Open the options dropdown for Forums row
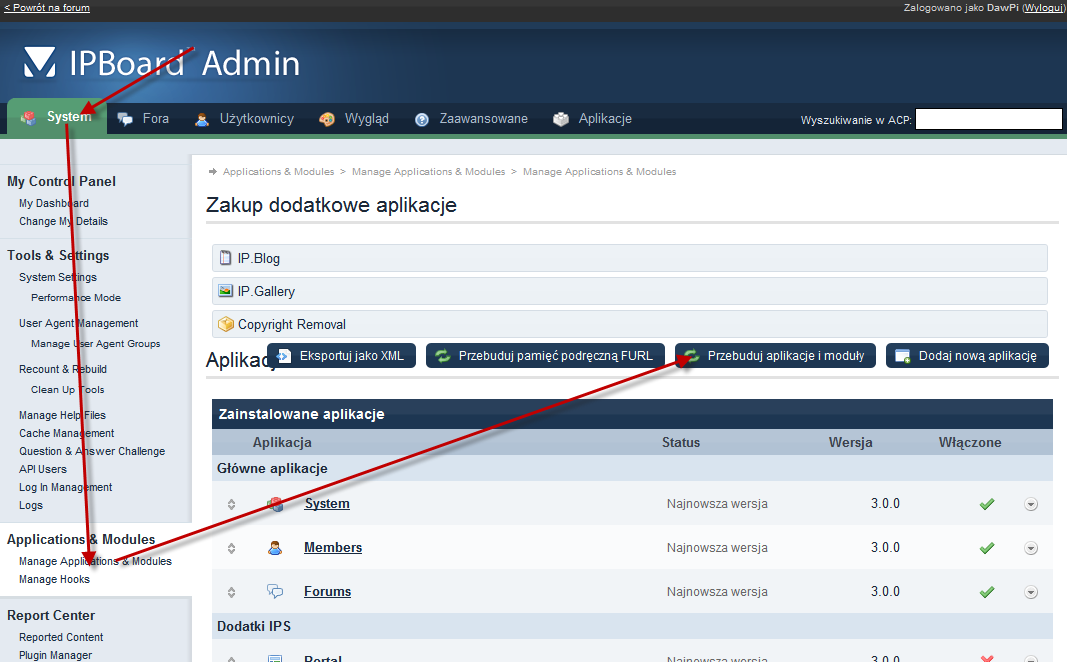 click(1031, 592)
